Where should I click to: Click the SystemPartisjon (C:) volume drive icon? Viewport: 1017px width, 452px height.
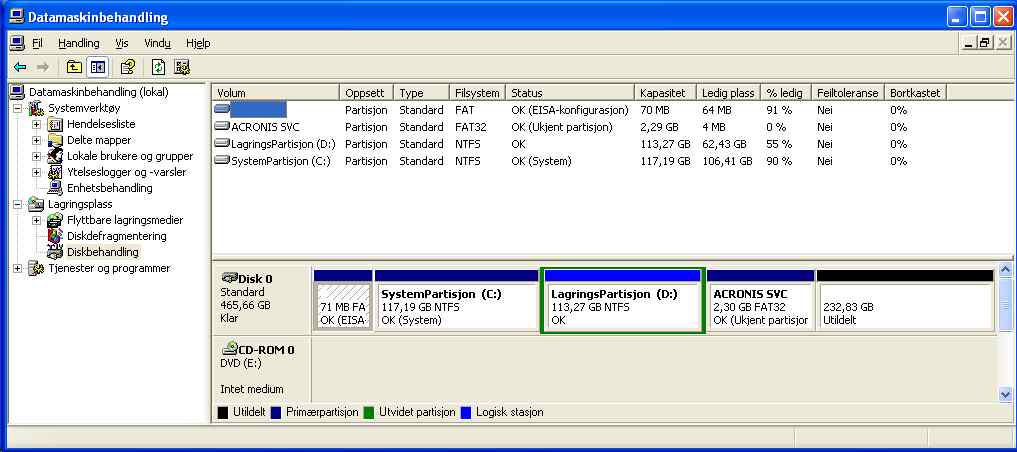coord(222,161)
